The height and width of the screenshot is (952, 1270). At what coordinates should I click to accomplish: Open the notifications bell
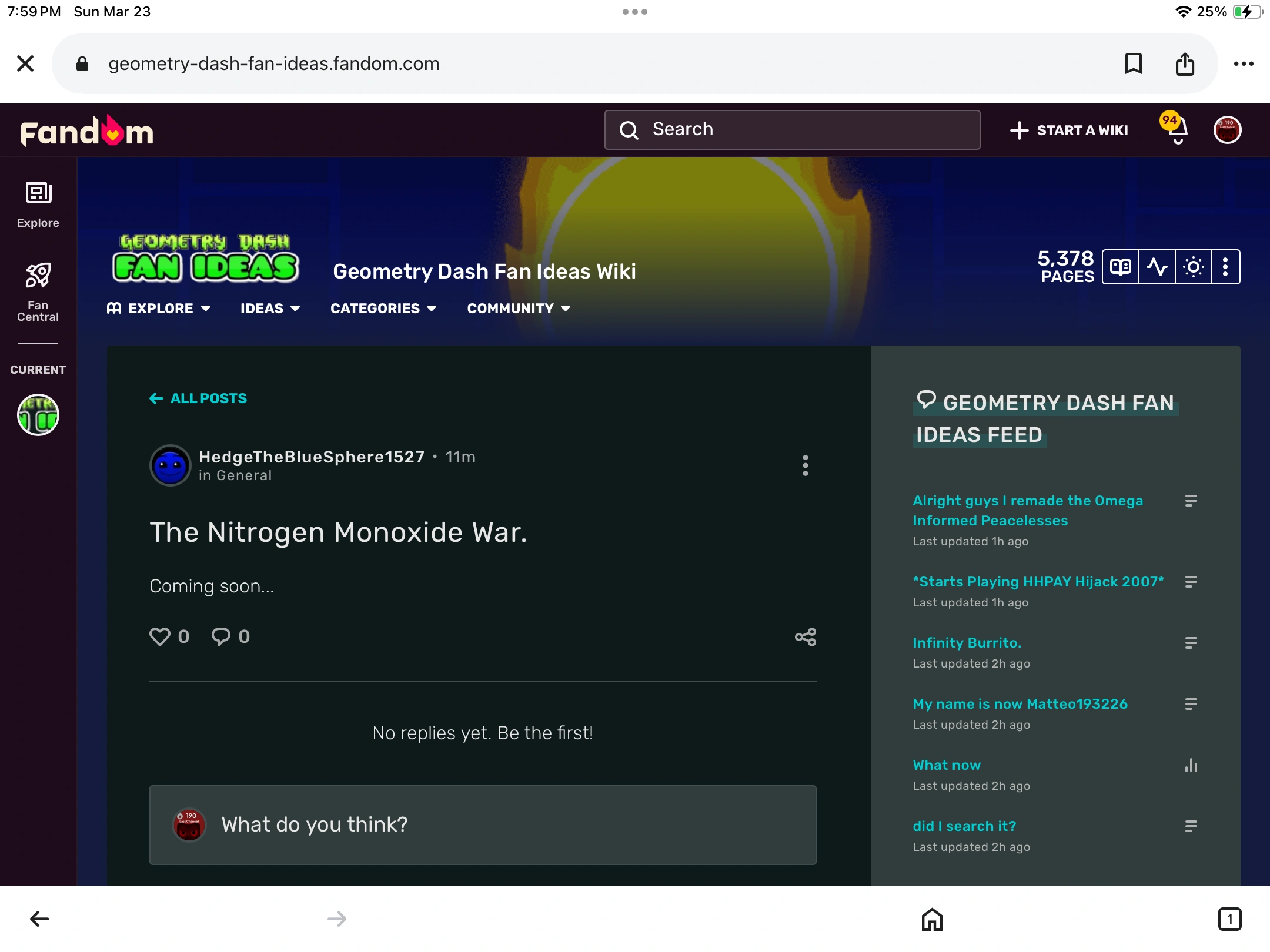(x=1177, y=130)
